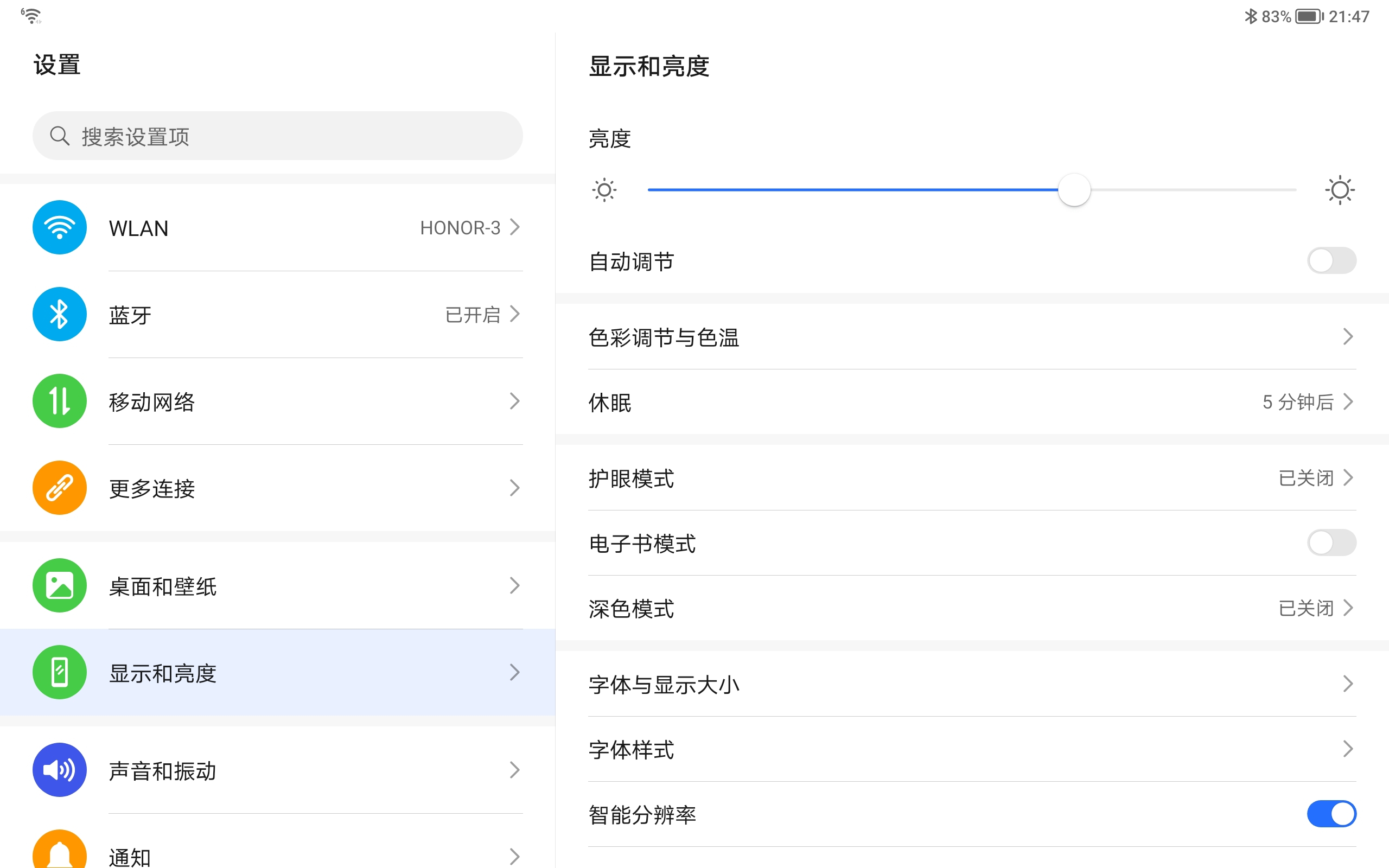The width and height of the screenshot is (1389, 868).
Task: Click the 休眠 label
Action: pos(609,403)
